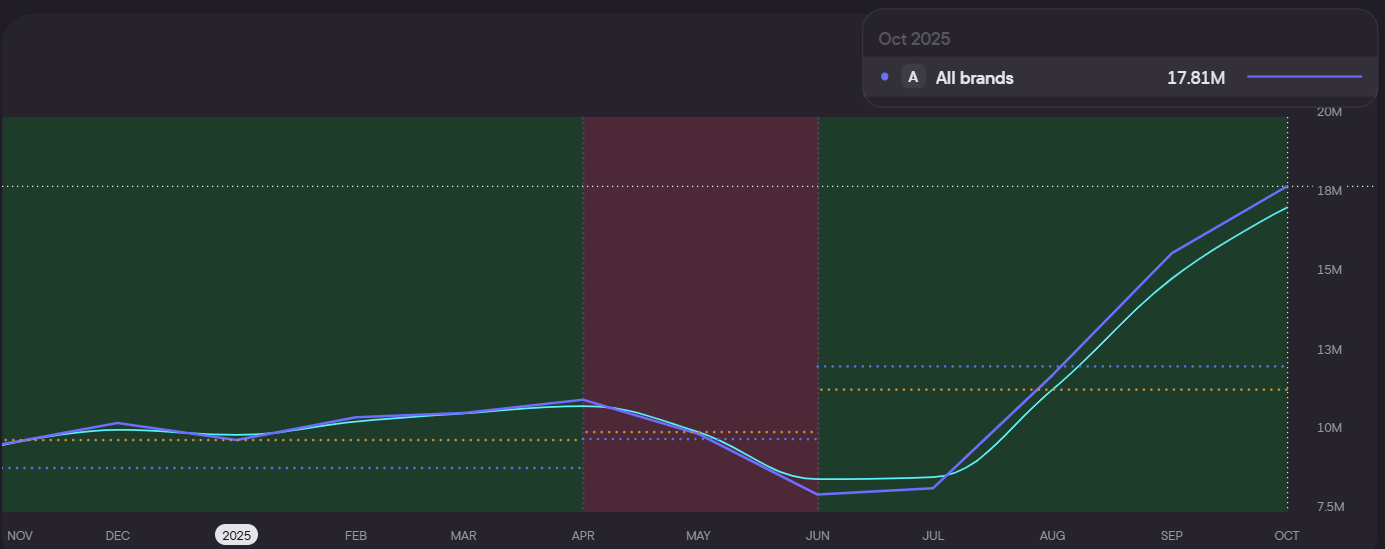Click the purple line sample in the tooltip
This screenshot has width=1385, height=549.
[1304, 77]
